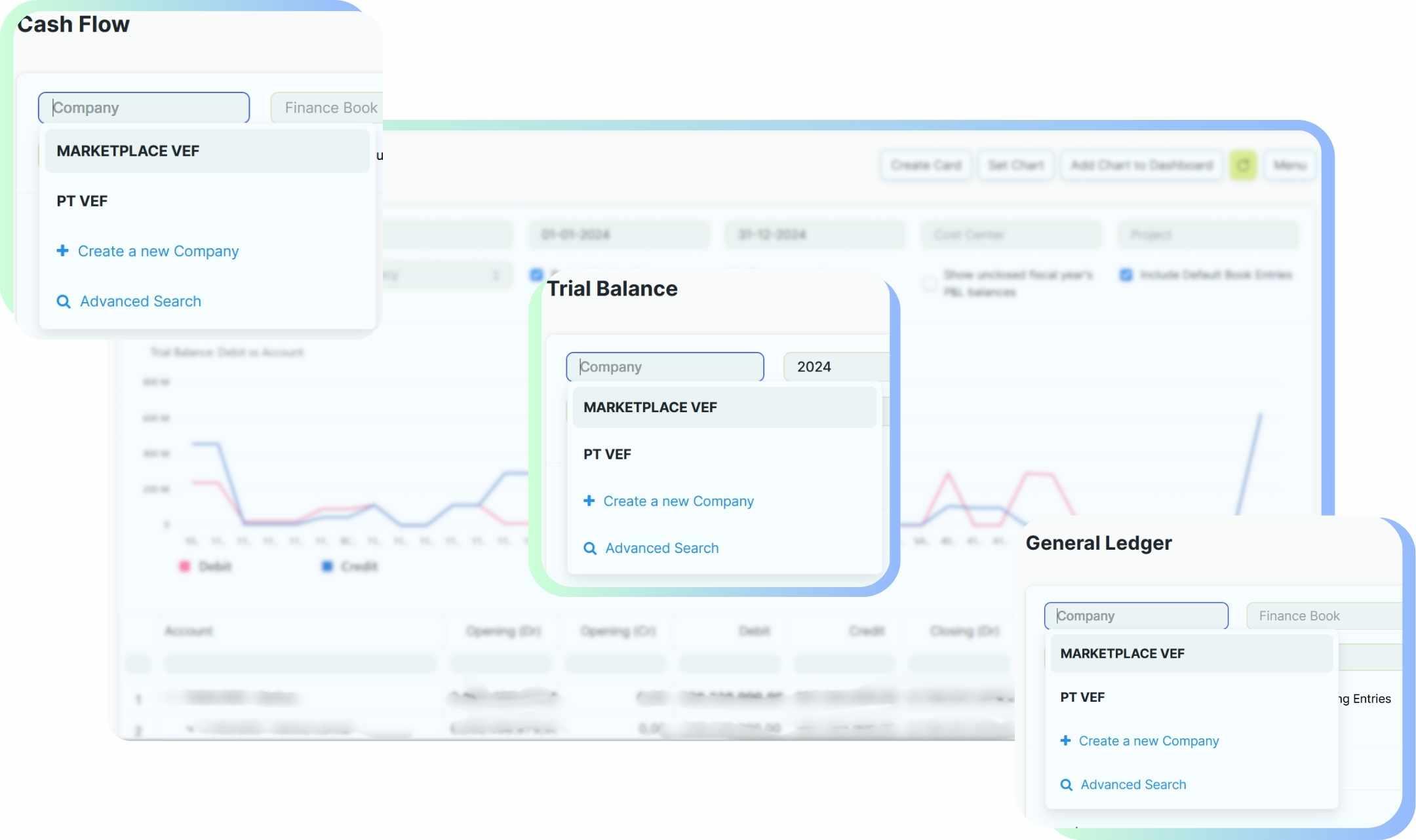Click plus icon in Cash Flow dropdown

pyautogui.click(x=62, y=250)
